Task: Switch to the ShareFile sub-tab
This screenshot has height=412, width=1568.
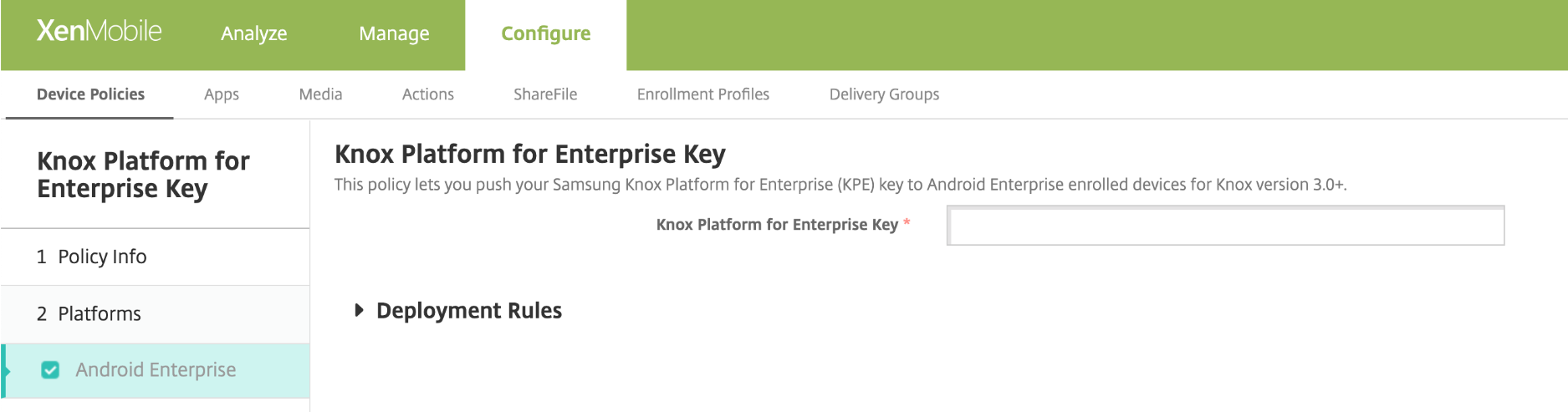Action: coord(545,94)
